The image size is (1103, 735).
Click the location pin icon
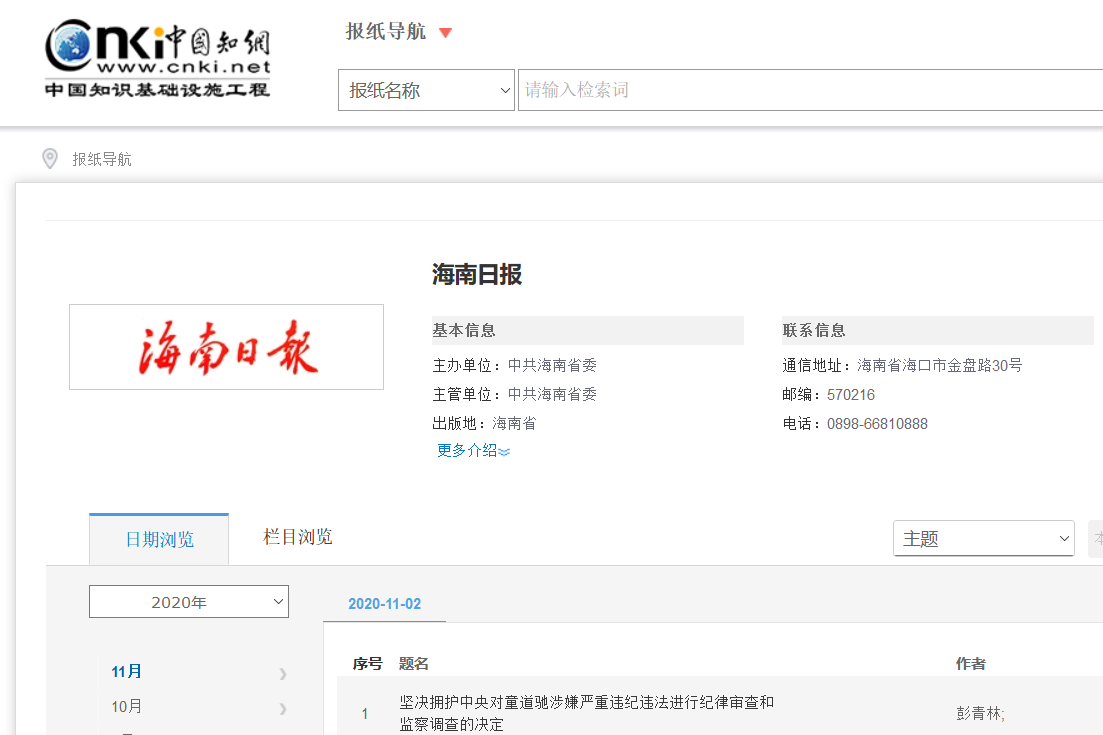50,159
